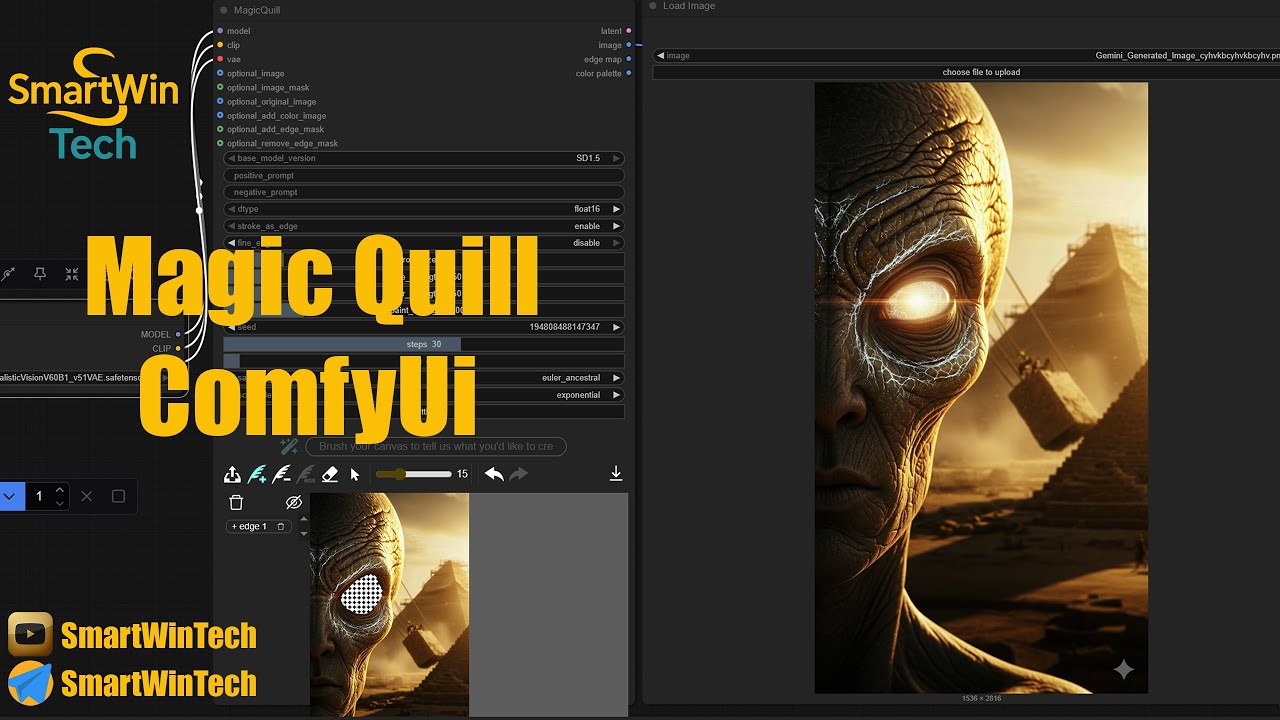Open the blue queue dropdown chevron
The image size is (1280, 720).
point(10,496)
